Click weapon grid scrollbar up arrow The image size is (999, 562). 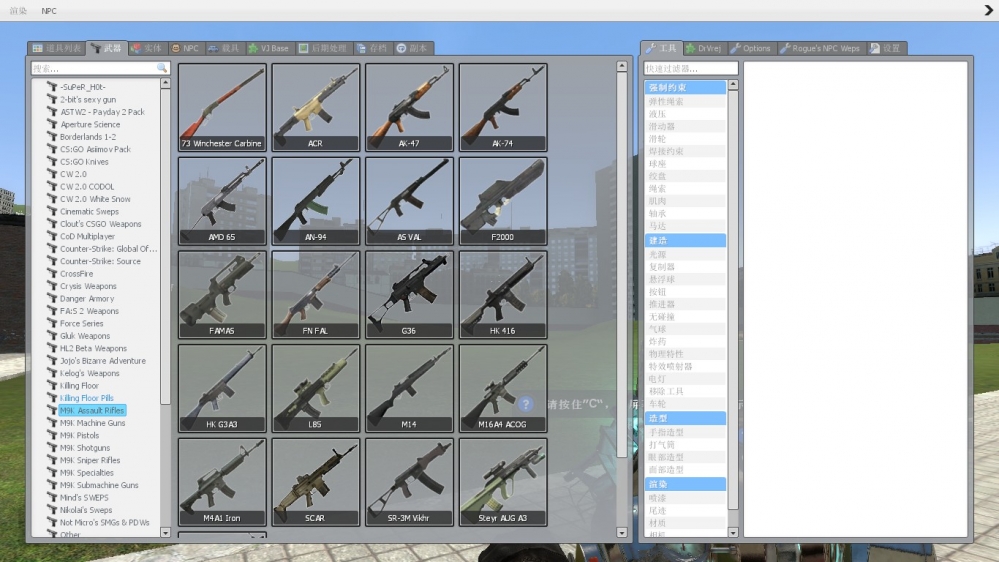point(622,66)
